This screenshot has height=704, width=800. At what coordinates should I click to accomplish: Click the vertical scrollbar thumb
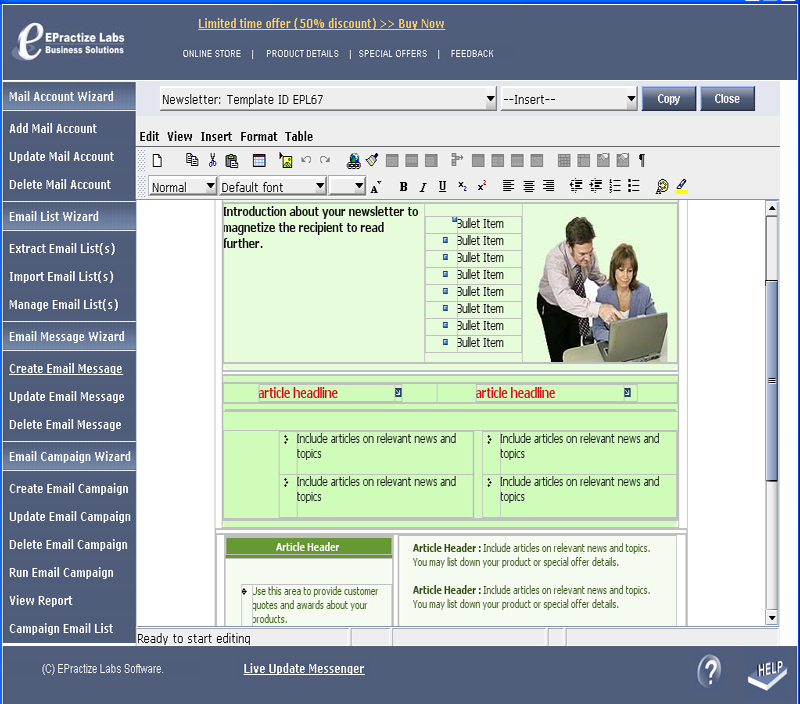[x=772, y=380]
